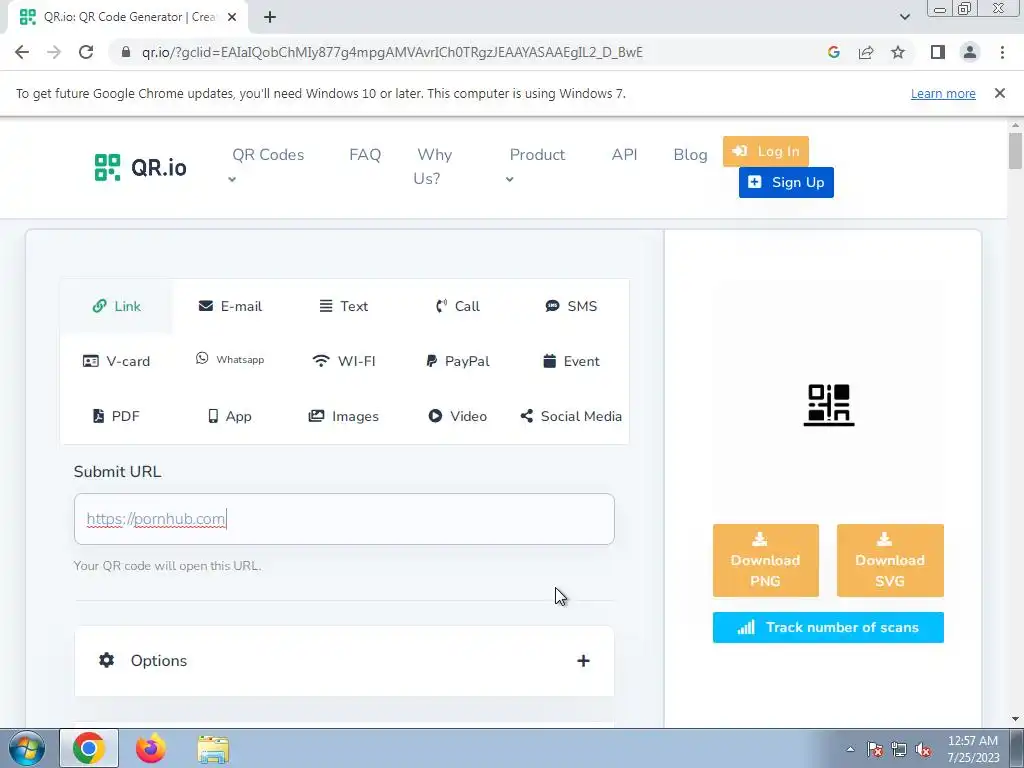The image size is (1024, 768).
Task: Bookmark this page with star icon
Action: tap(898, 52)
